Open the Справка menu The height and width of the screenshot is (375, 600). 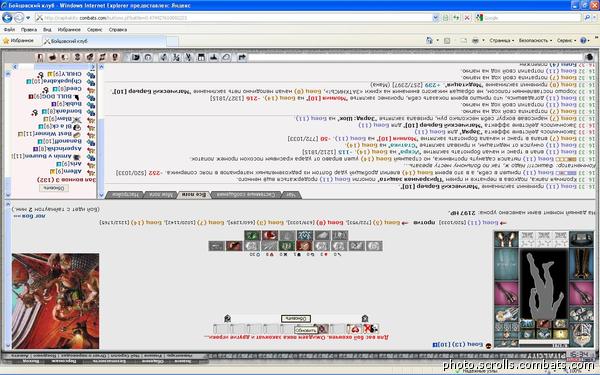[x=118, y=29]
